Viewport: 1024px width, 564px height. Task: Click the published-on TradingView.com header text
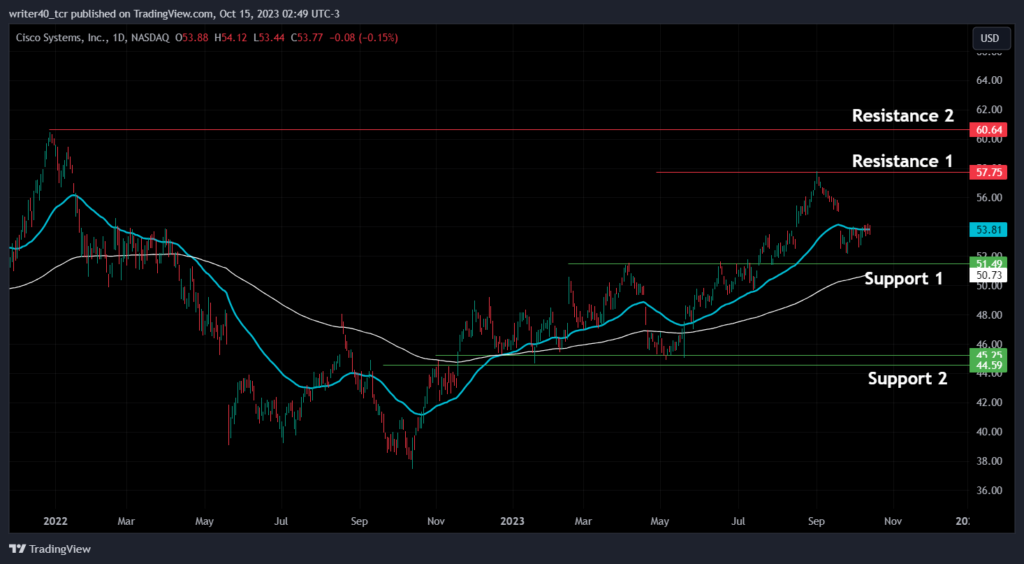click(174, 13)
